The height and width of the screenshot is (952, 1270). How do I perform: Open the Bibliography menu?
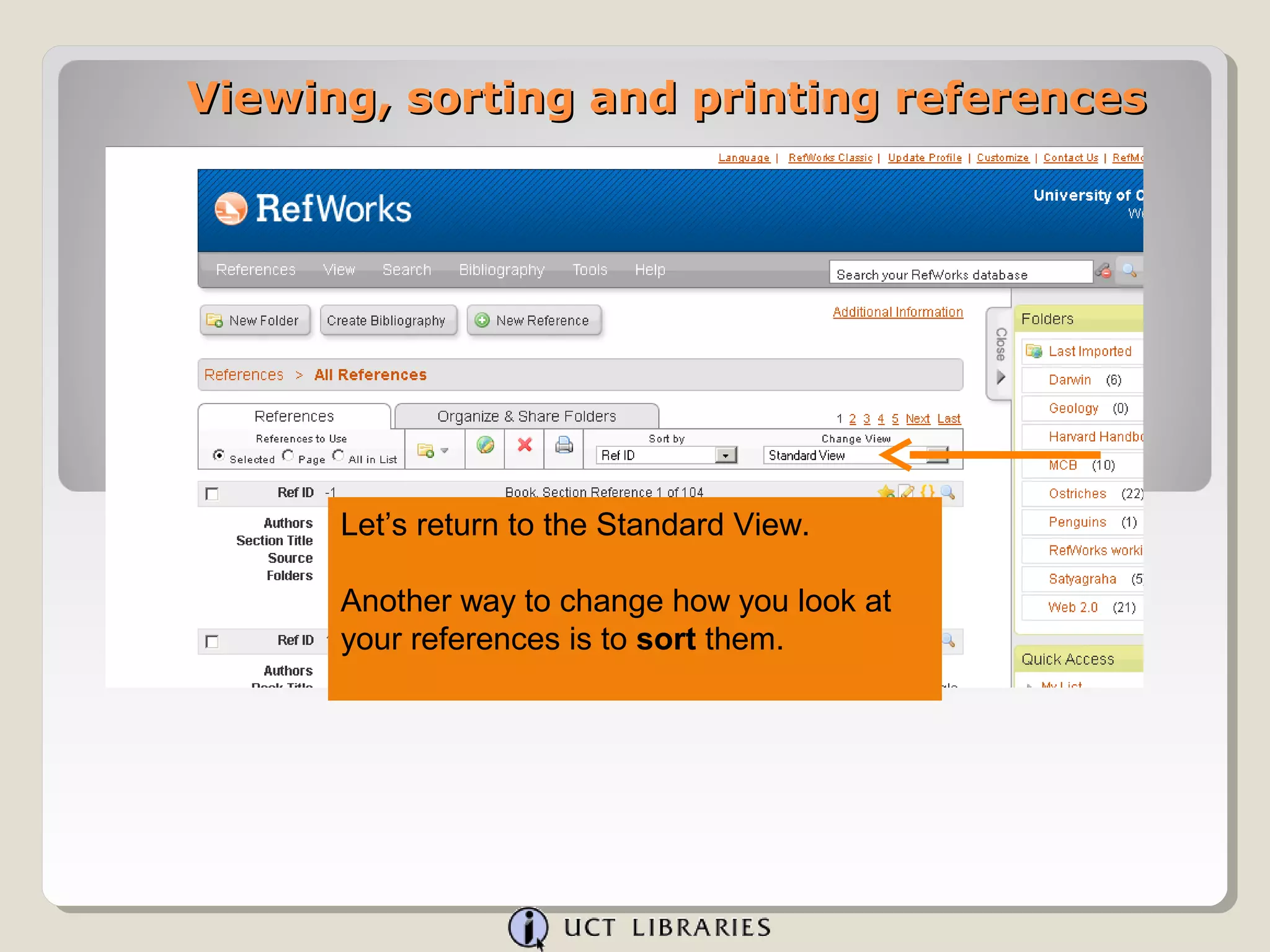coord(502,270)
